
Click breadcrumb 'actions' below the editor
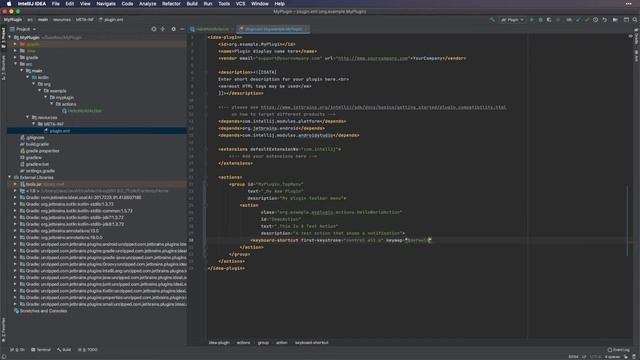pyautogui.click(x=243, y=342)
